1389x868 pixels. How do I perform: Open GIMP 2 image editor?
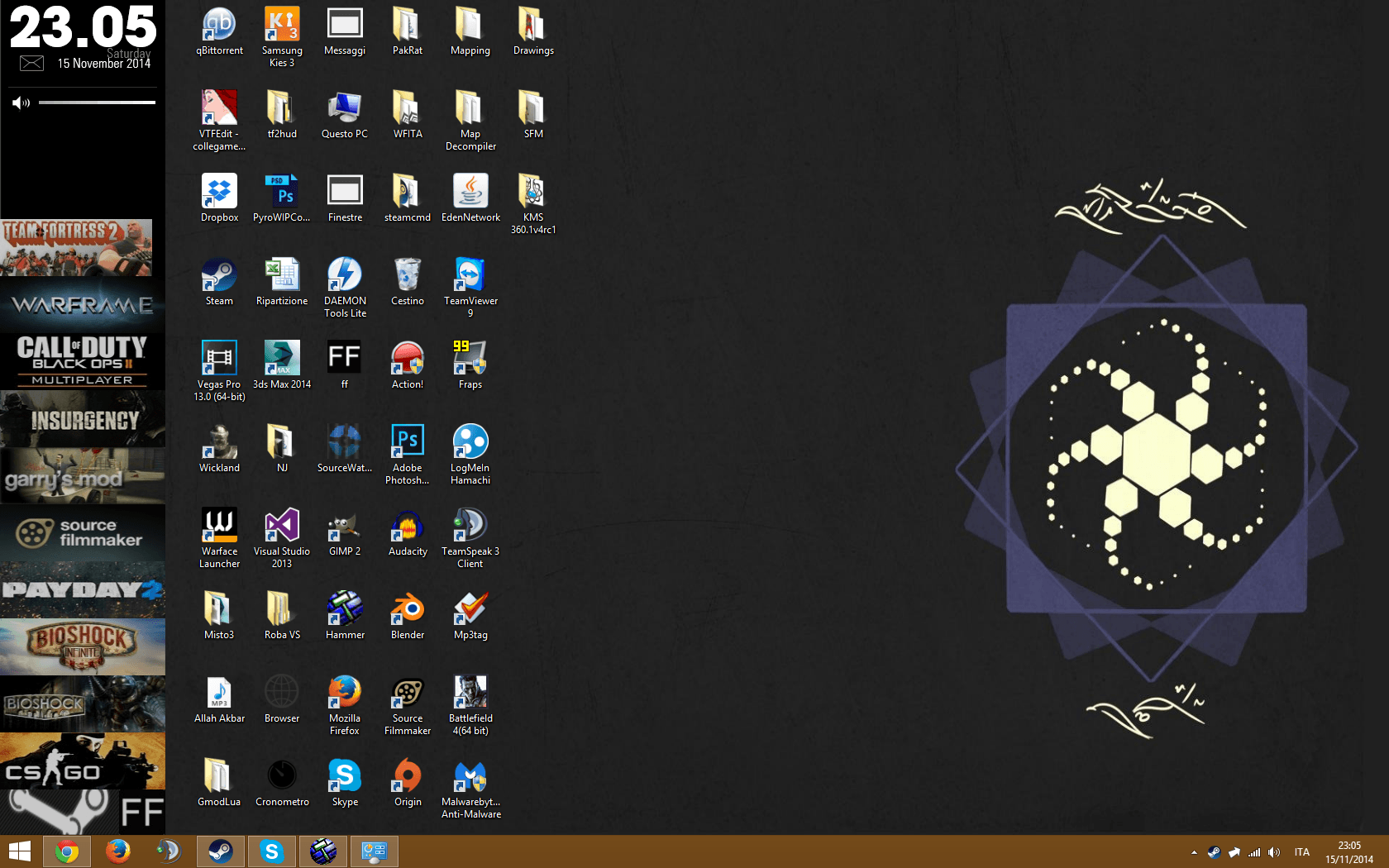pyautogui.click(x=344, y=529)
